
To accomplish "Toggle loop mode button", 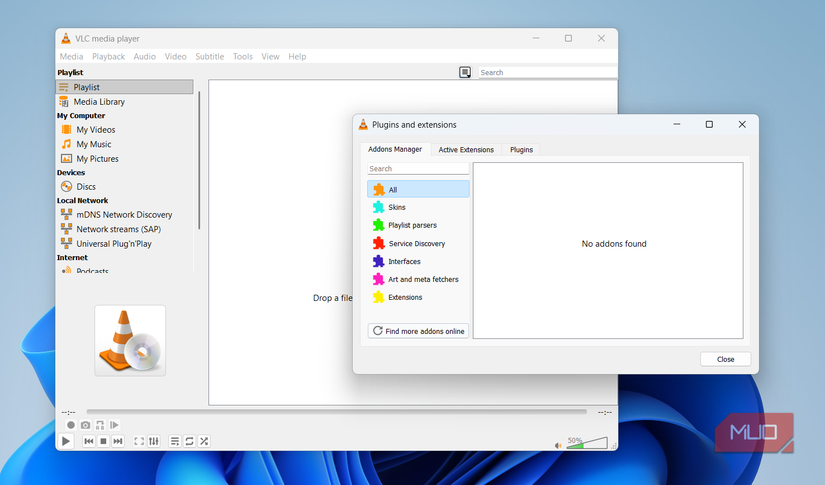I will [x=189, y=441].
